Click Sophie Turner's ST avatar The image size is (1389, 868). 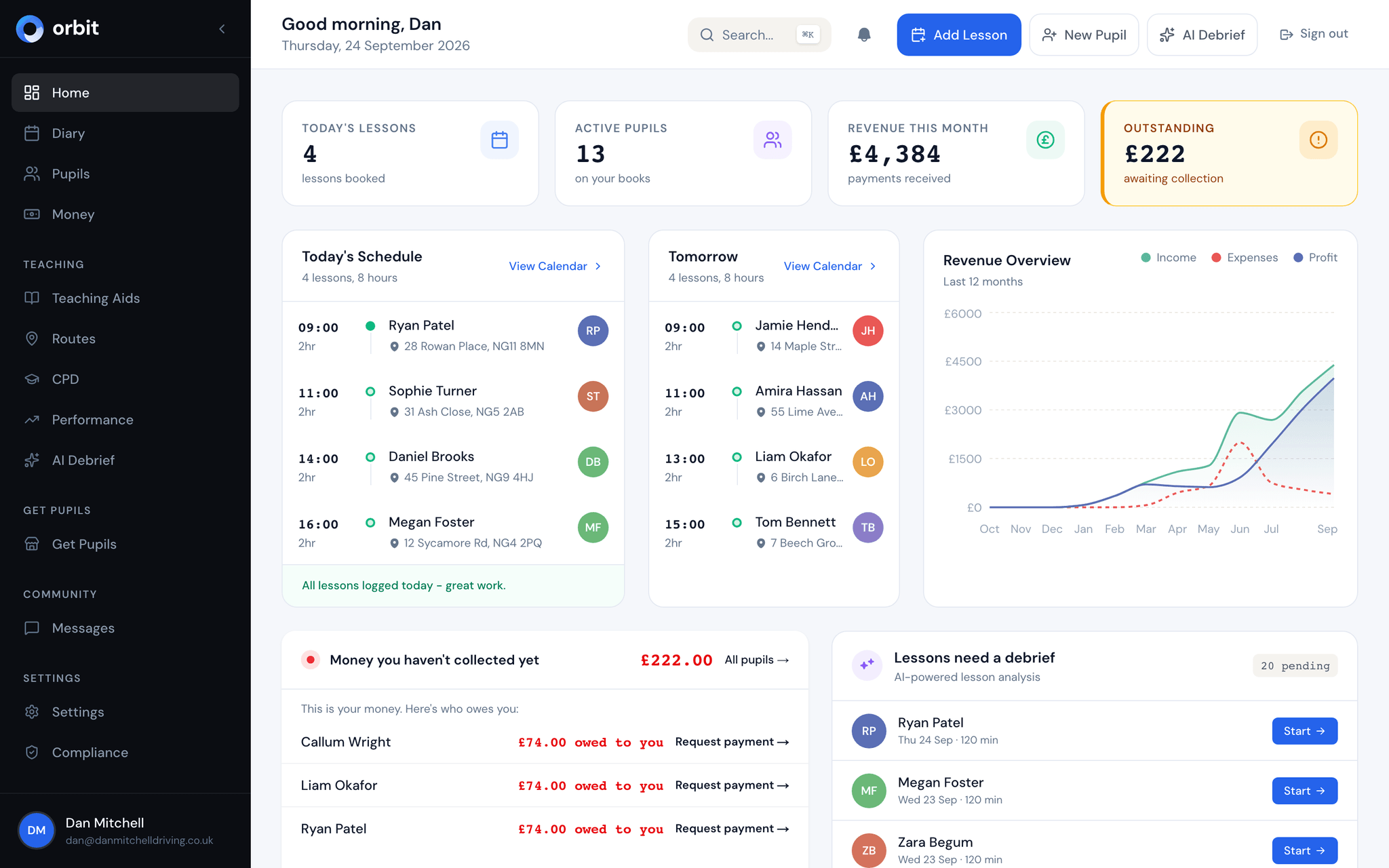pyautogui.click(x=593, y=397)
